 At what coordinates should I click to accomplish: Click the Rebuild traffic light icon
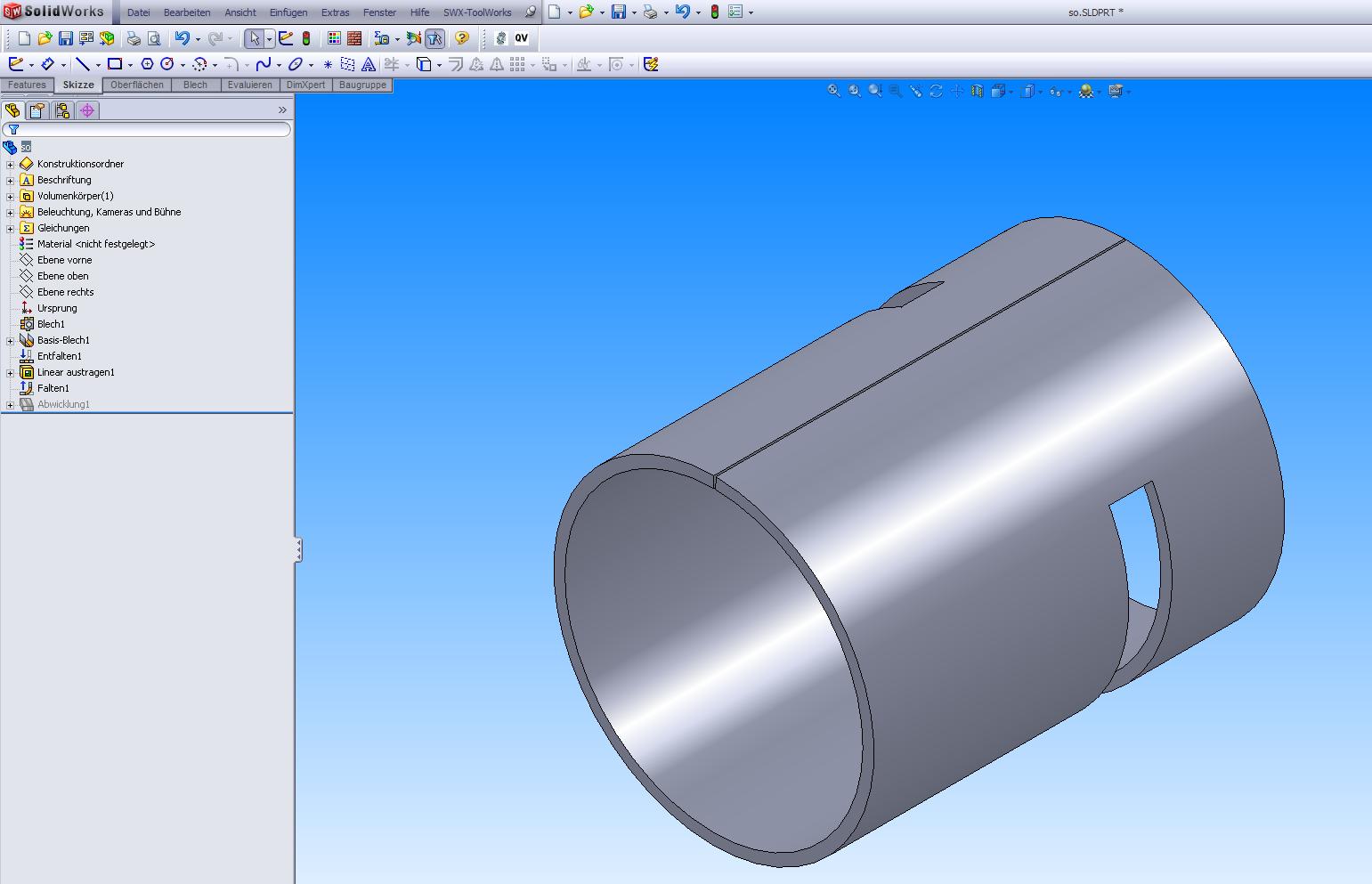306,38
